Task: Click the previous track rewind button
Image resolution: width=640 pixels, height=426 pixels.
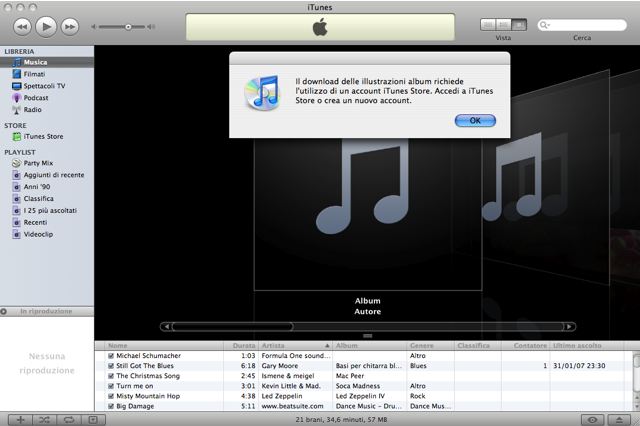Action: pos(22,27)
